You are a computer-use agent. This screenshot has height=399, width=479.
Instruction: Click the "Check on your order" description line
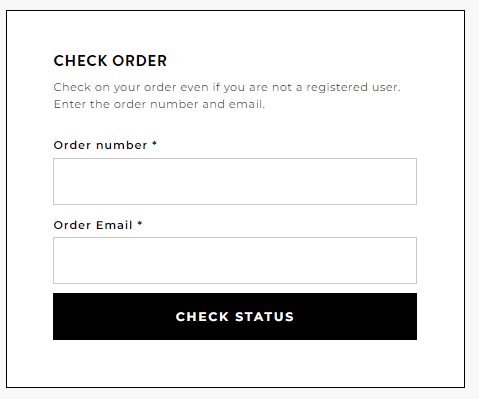[x=227, y=87]
